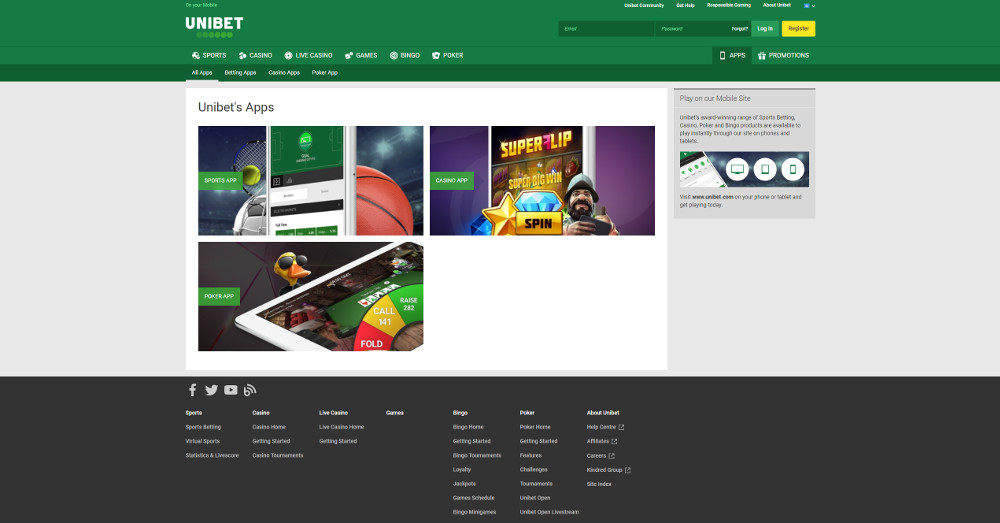The image size is (1000, 523).
Task: Open the Unibet Community link
Action: click(x=644, y=5)
